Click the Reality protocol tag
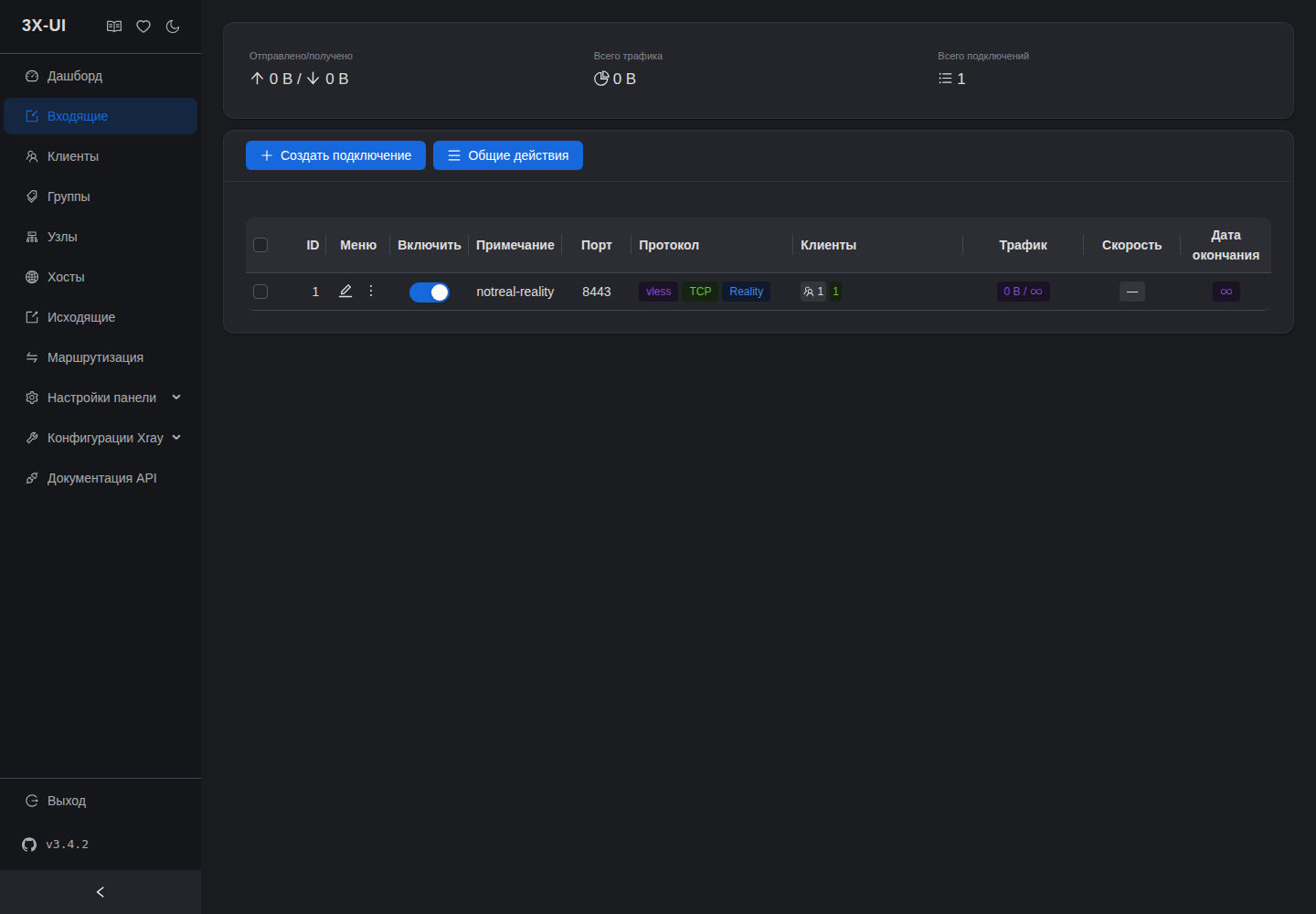Viewport: 1316px width, 914px height. (x=746, y=292)
